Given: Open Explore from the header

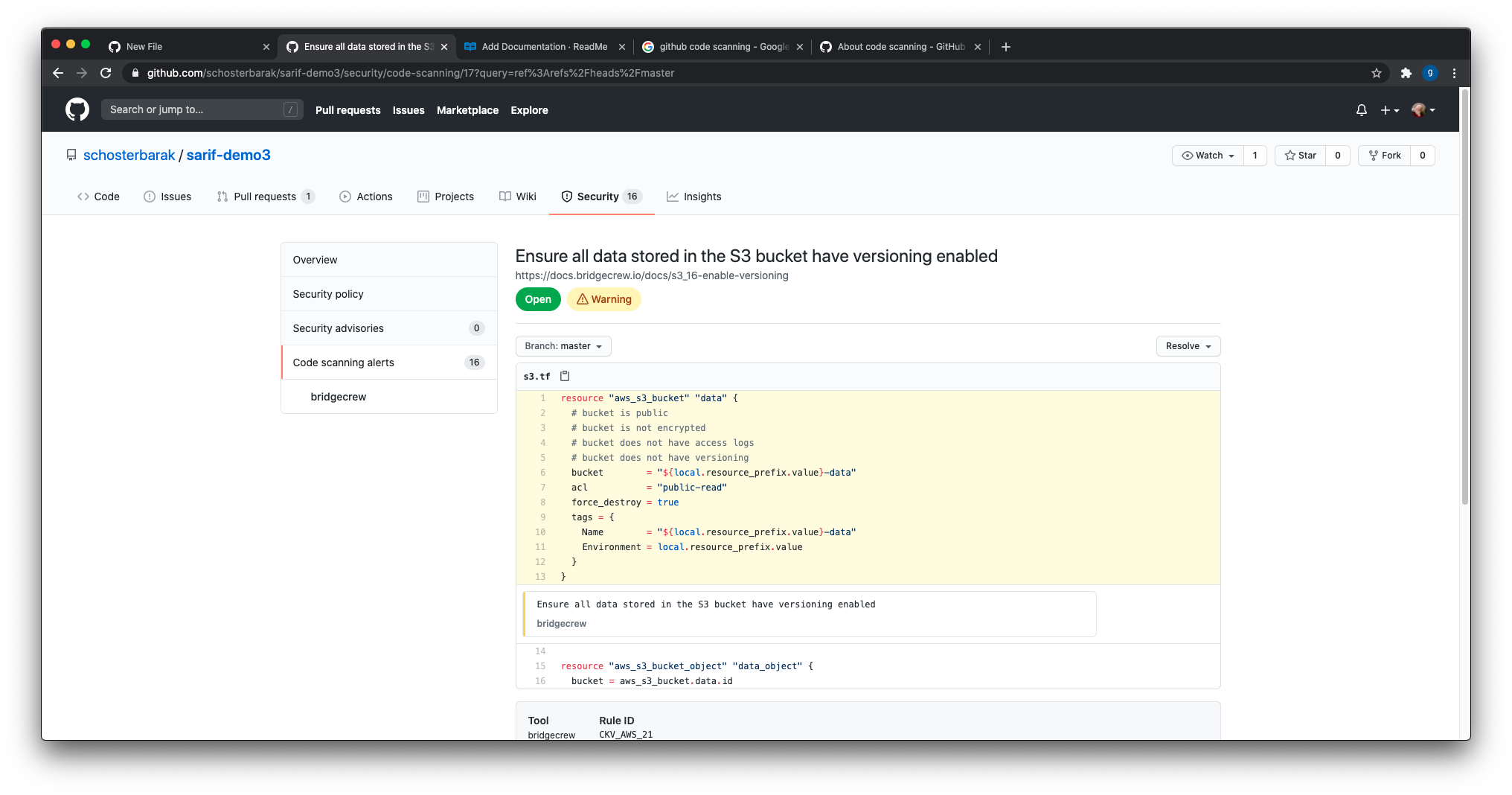Looking at the screenshot, I should [x=530, y=110].
